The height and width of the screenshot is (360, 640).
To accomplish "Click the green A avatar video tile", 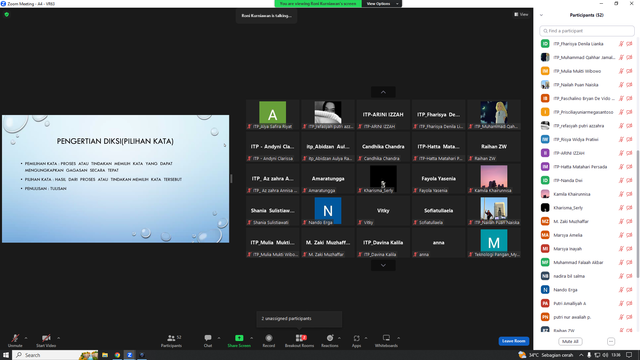I will [x=273, y=115].
